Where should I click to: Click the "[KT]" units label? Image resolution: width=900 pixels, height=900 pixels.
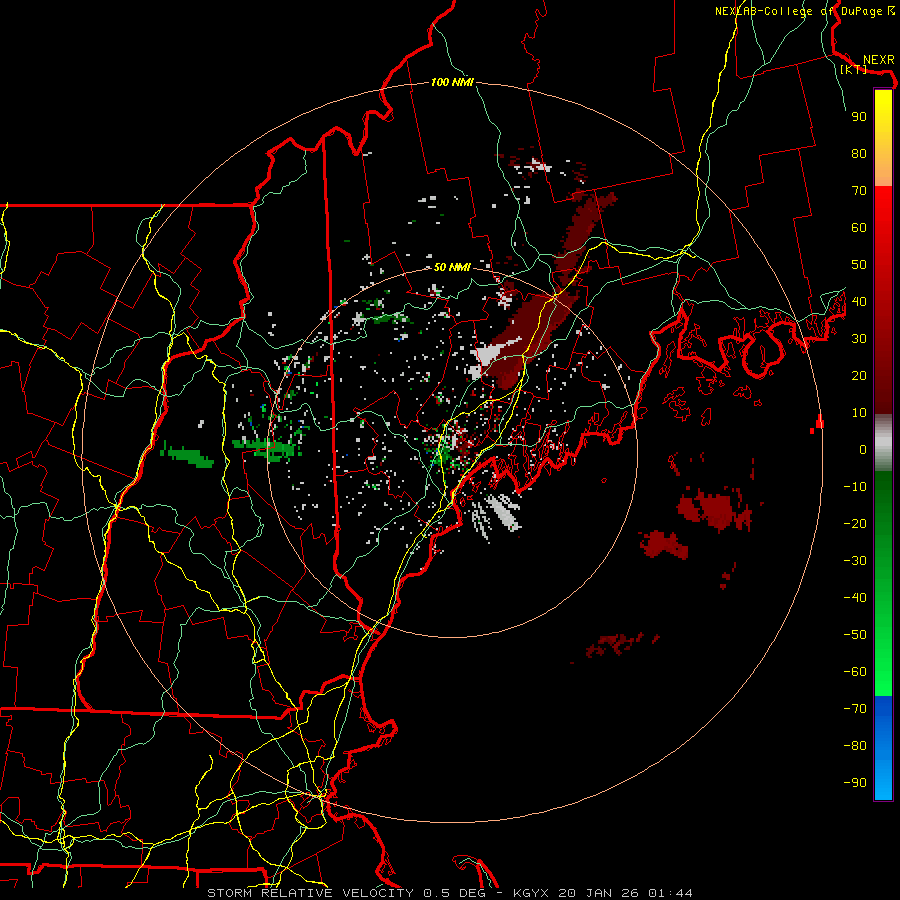854,69
